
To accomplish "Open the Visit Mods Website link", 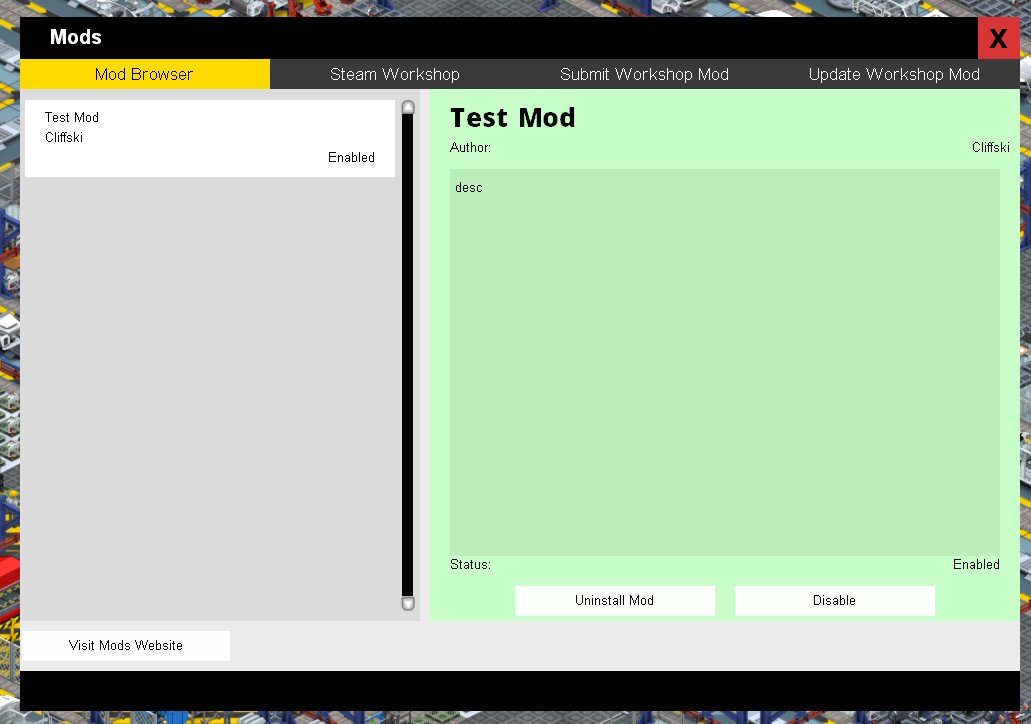I will coord(126,646).
